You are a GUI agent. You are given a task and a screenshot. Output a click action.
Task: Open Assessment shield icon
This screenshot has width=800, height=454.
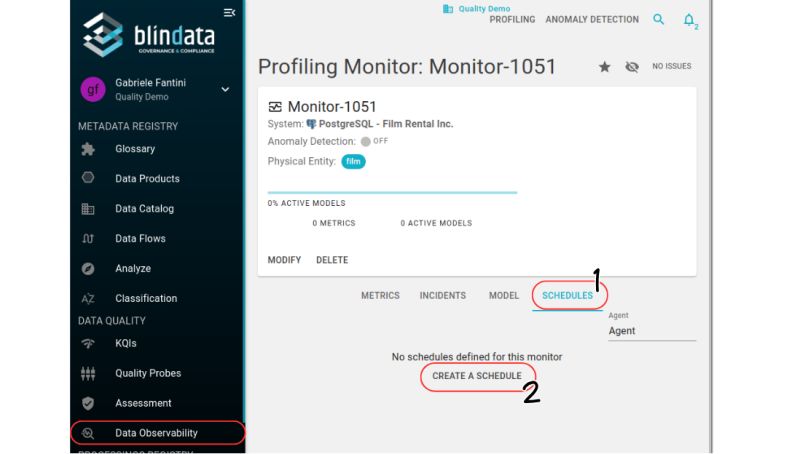pos(88,403)
